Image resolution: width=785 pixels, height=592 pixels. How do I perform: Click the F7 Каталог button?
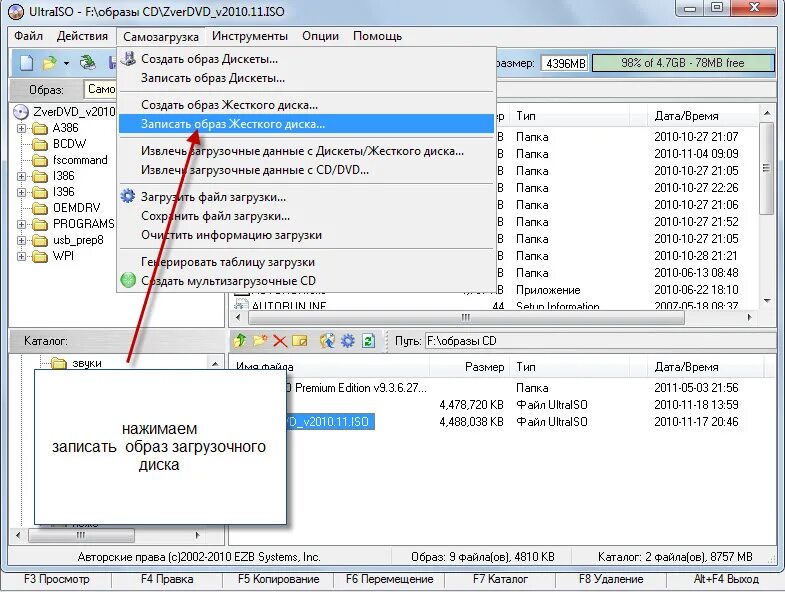[x=500, y=579]
